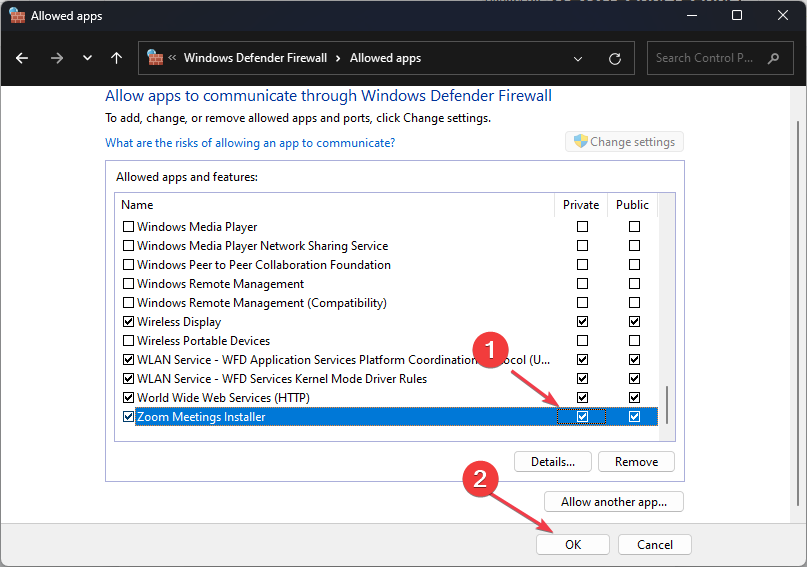Viewport: 807px width, 567px height.
Task: Enable Windows Media Player name checkbox
Action: coord(129,226)
